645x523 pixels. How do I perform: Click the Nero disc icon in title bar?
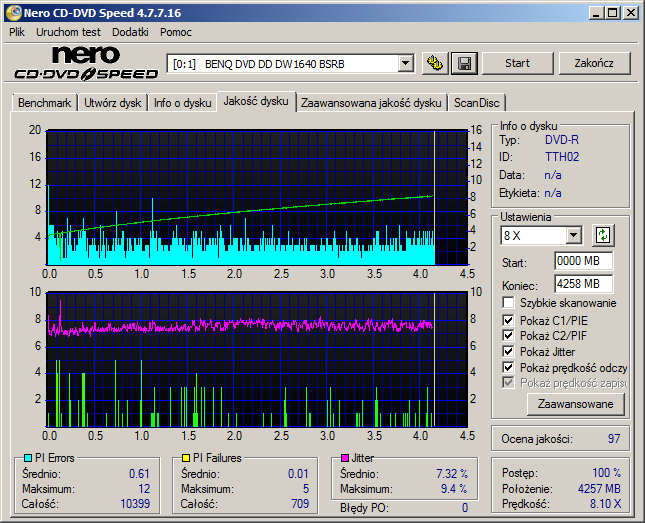14,13
